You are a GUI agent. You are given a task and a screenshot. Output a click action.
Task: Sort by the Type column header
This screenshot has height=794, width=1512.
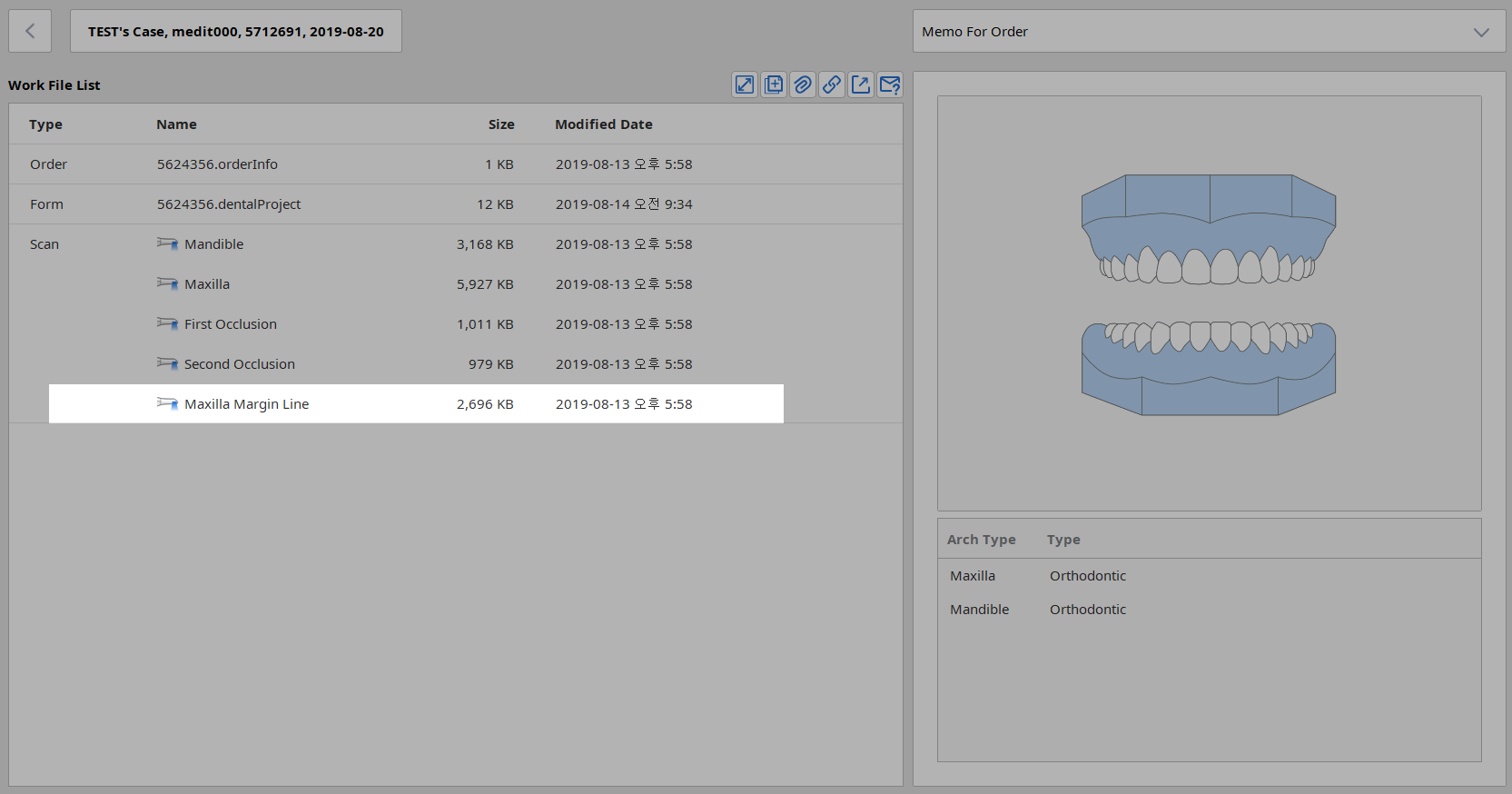click(x=45, y=124)
